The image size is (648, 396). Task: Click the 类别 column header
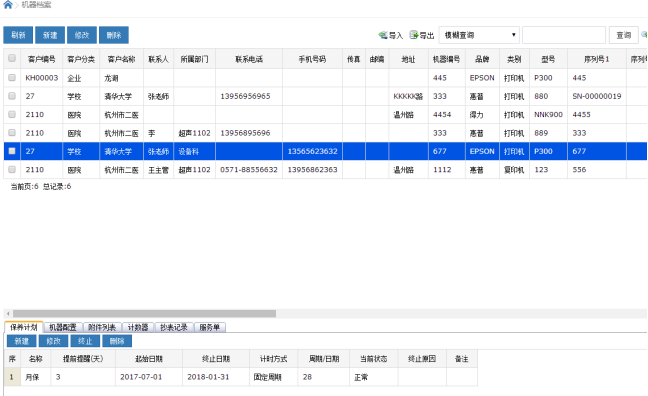(514, 59)
